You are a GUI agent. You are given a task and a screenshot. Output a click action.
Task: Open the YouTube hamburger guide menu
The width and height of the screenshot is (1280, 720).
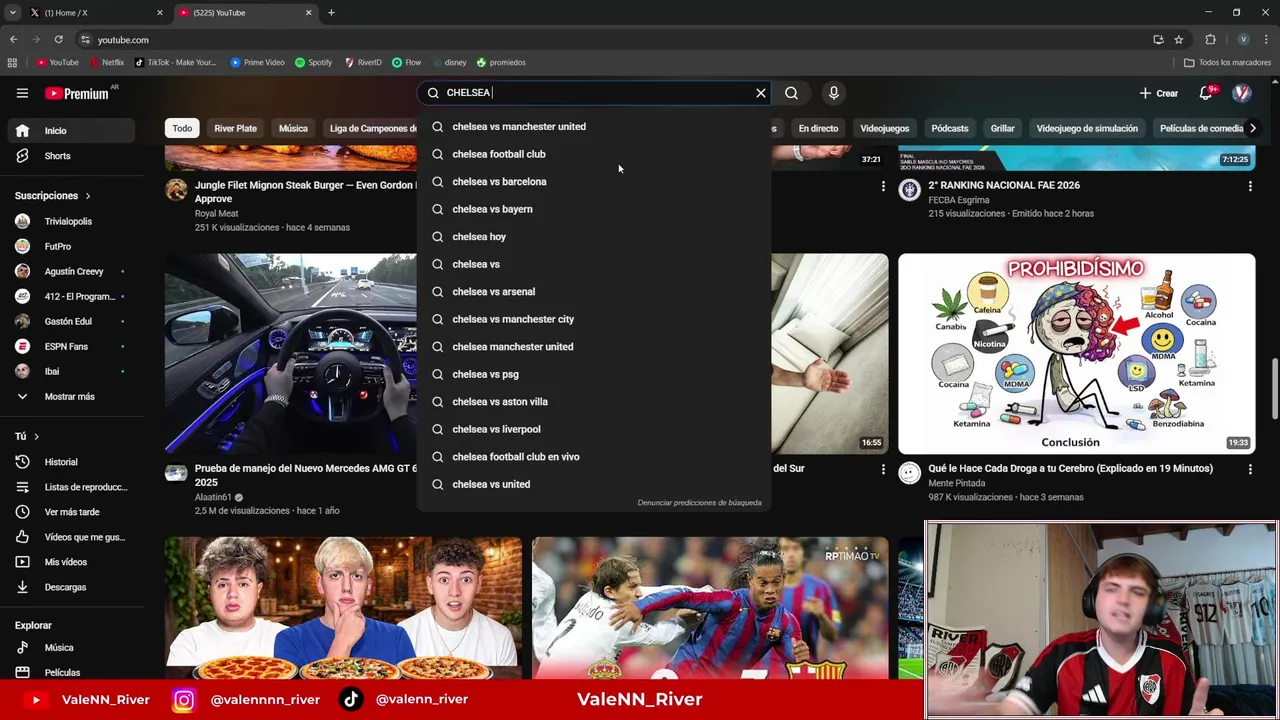click(x=22, y=93)
